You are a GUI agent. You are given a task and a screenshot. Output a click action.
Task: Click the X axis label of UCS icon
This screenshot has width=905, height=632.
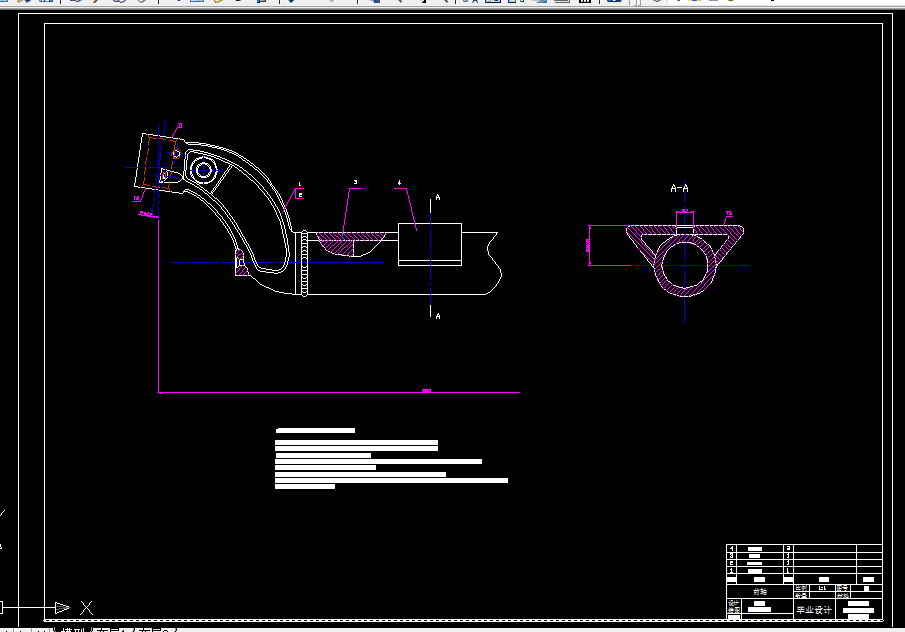[x=87, y=608]
